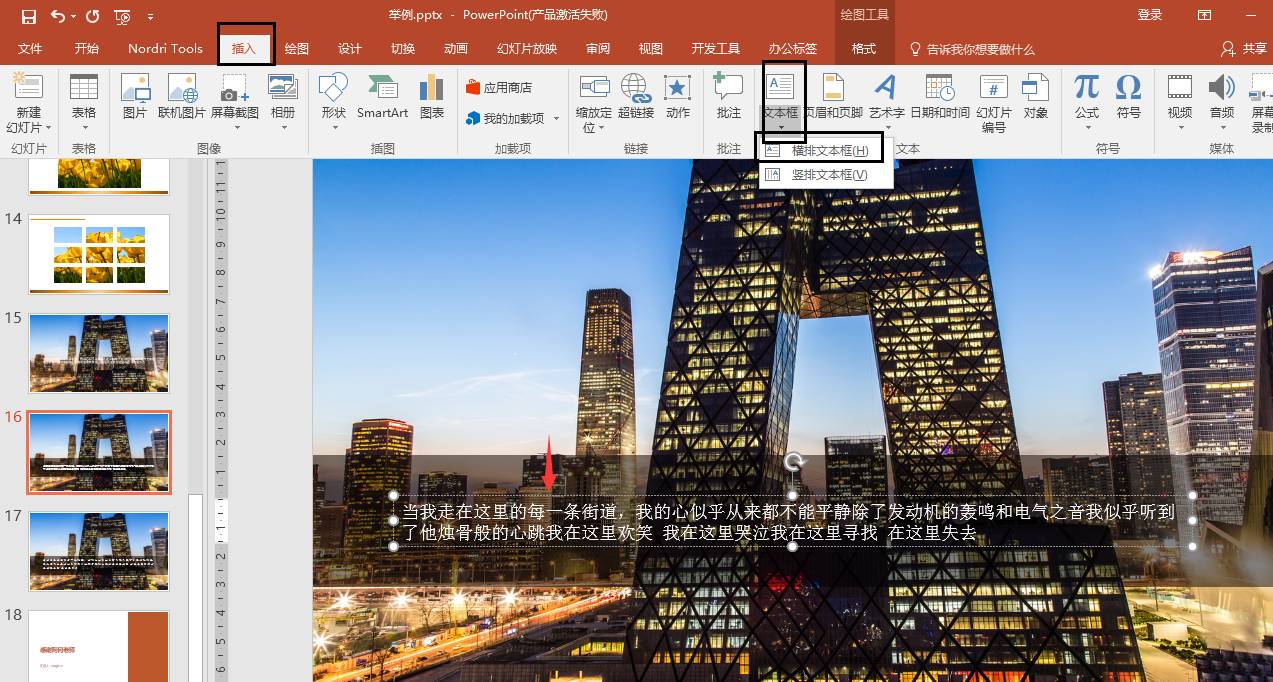Undo the last action
The image size is (1273, 682).
click(57, 16)
